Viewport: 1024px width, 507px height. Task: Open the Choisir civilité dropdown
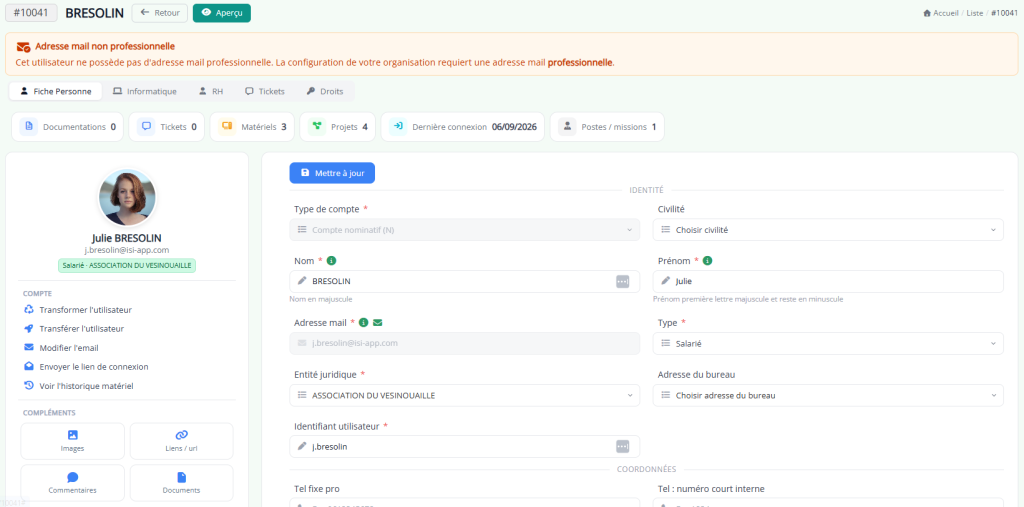[x=828, y=230]
